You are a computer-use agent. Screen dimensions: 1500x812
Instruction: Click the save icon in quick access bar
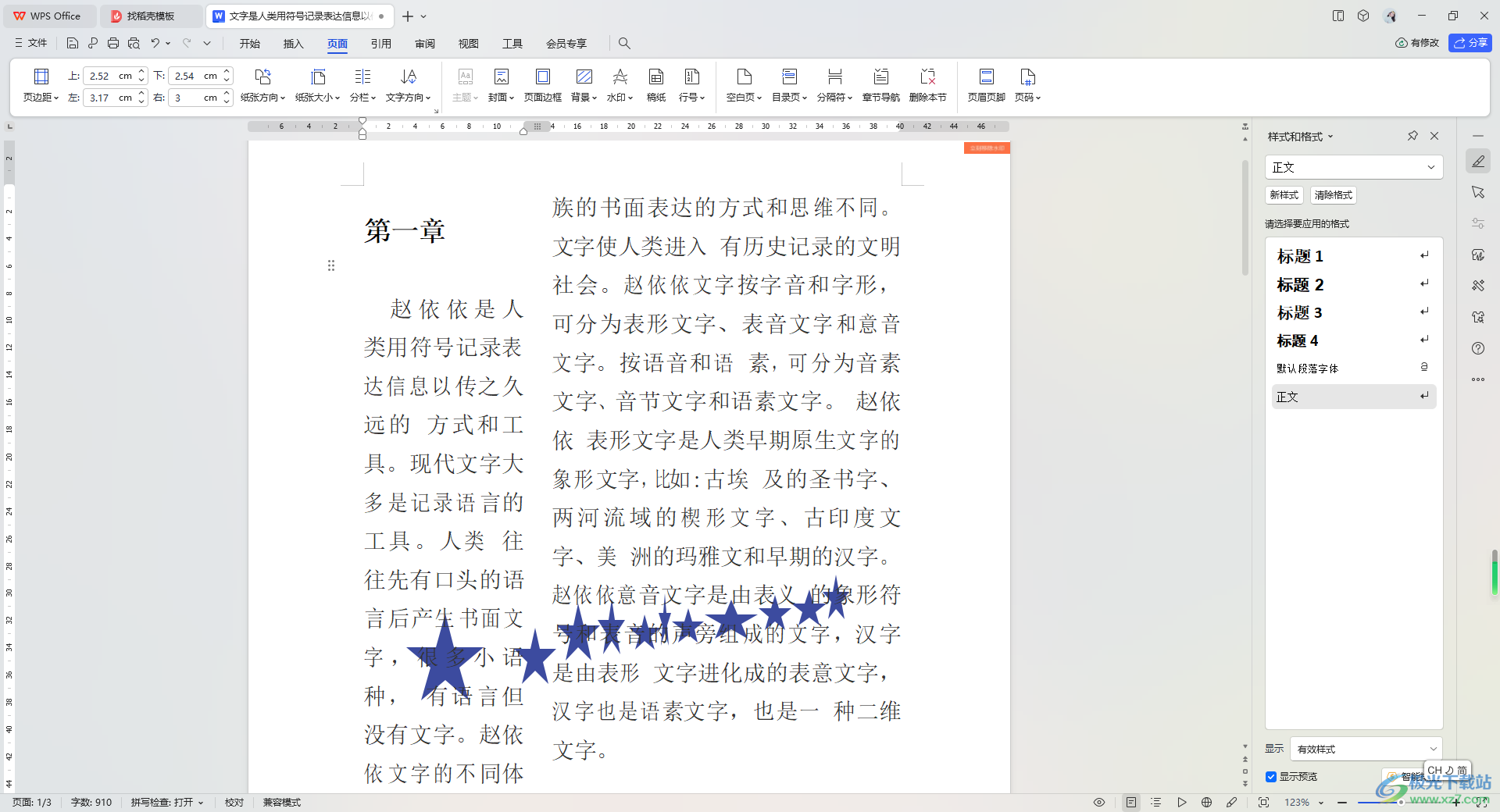73,43
